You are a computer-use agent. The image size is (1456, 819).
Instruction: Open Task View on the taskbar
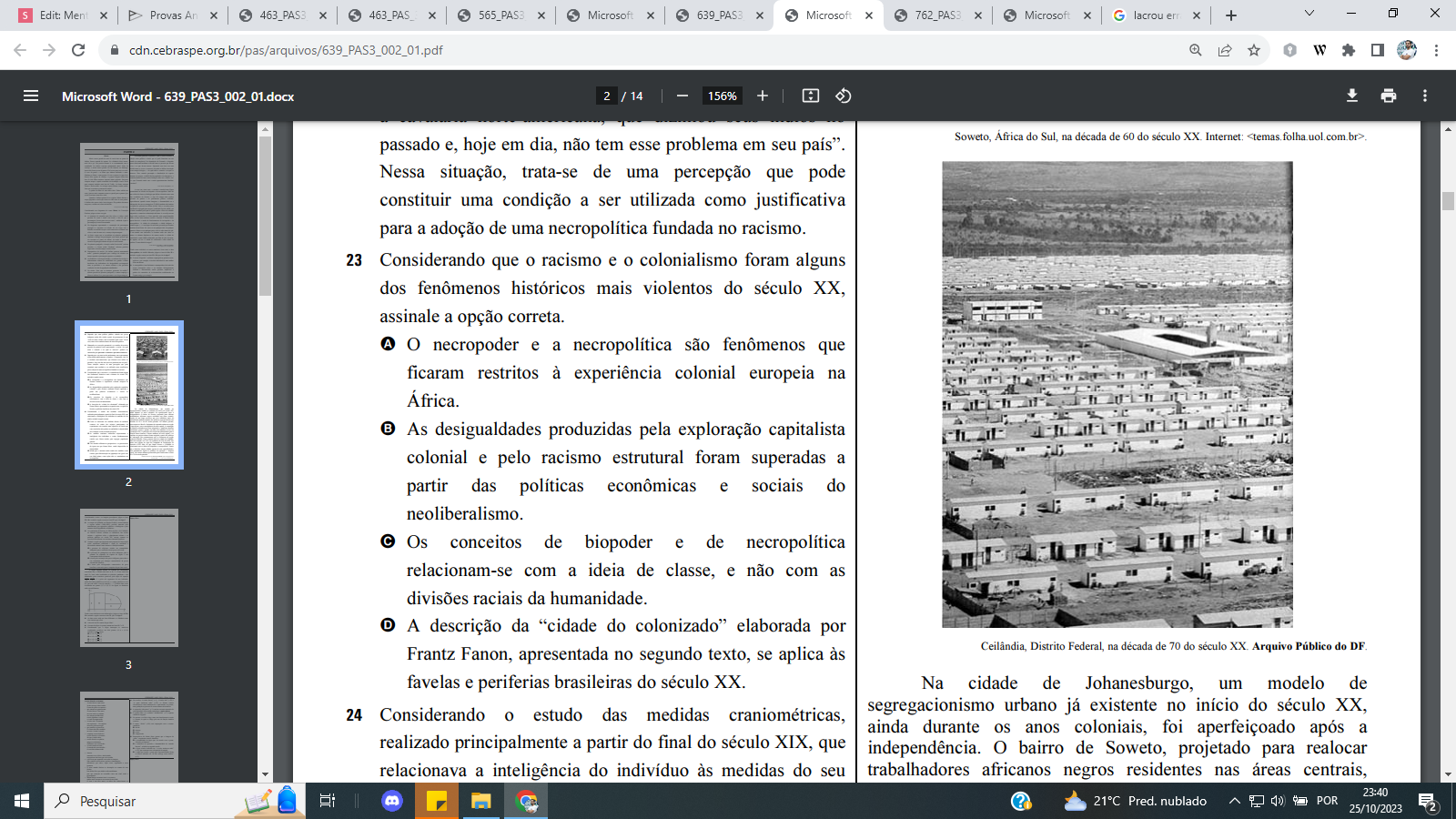click(x=328, y=801)
